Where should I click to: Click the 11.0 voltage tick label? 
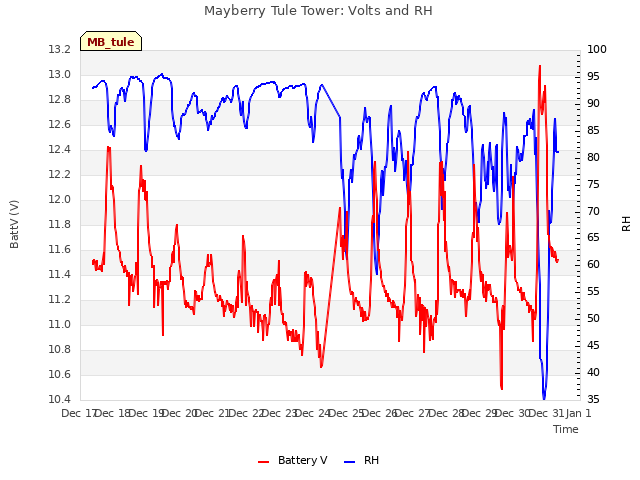point(60,324)
